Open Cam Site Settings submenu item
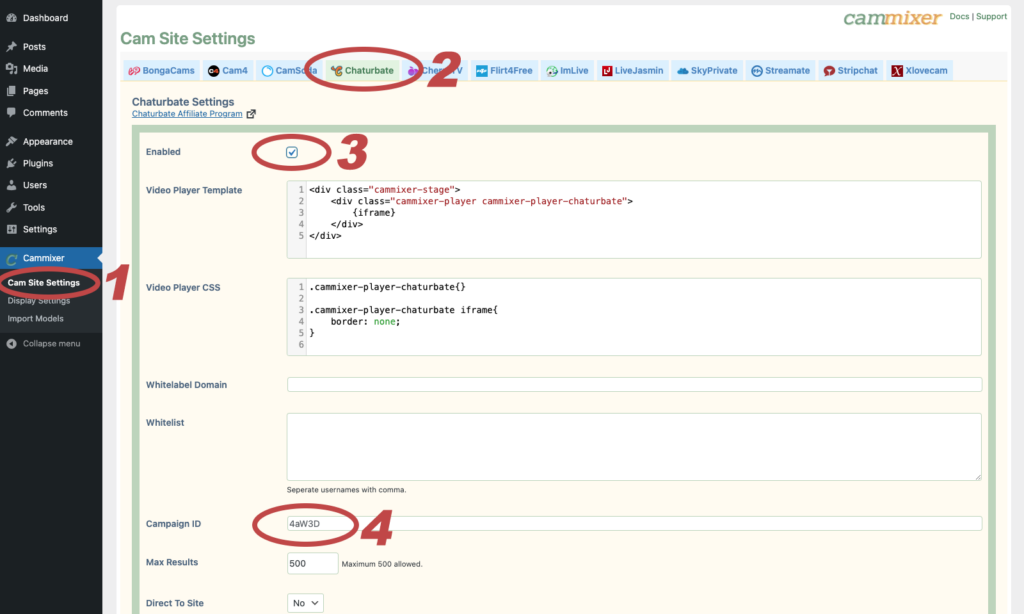Screen dimensions: 1024x614 (44, 283)
